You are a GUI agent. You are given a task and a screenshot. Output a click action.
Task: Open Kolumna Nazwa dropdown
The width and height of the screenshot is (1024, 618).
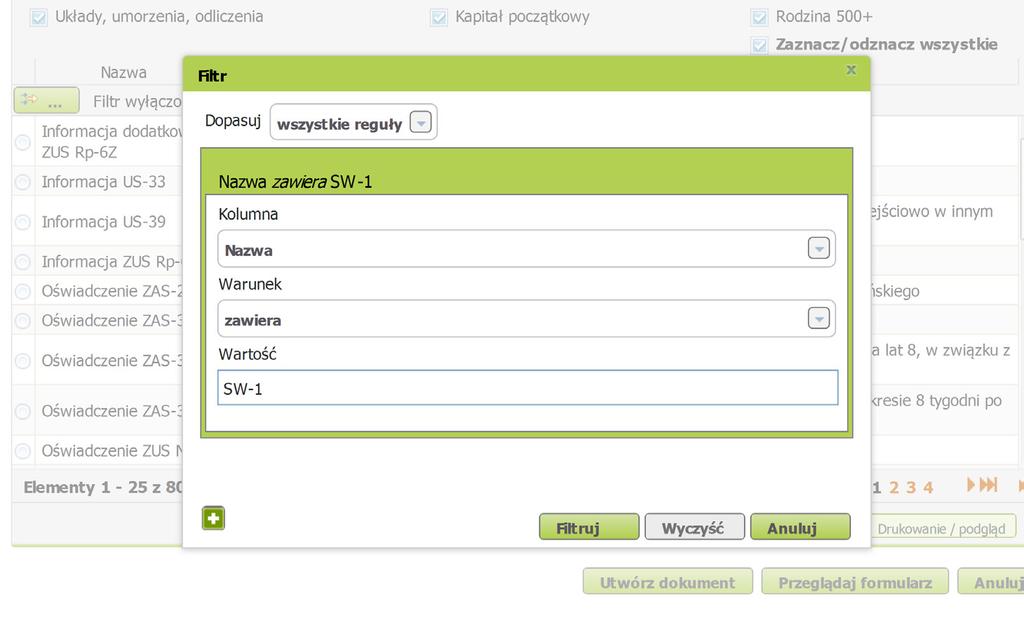819,249
